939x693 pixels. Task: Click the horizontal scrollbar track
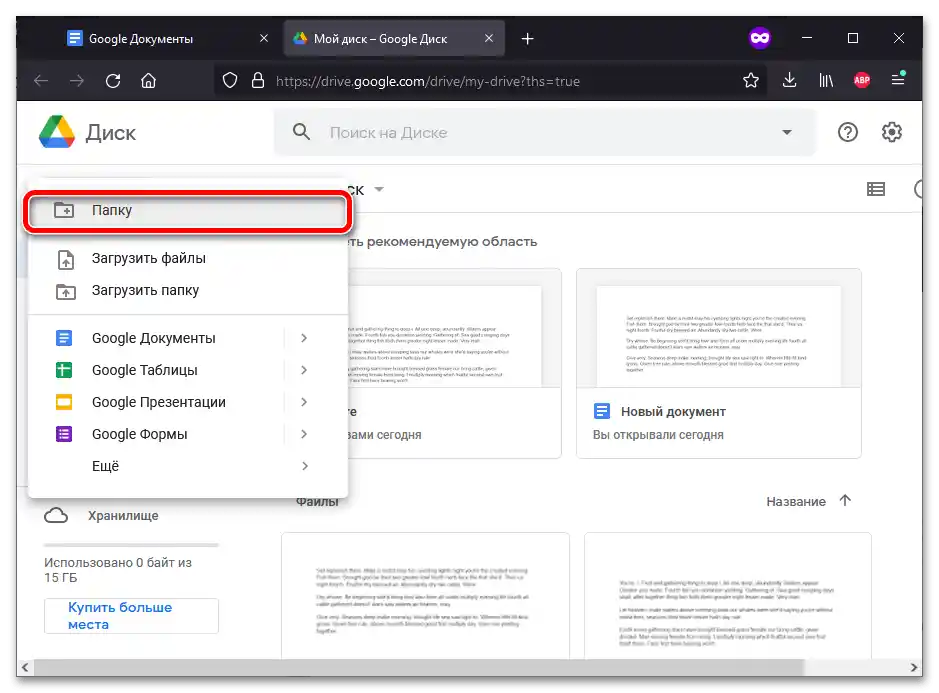pos(471,667)
